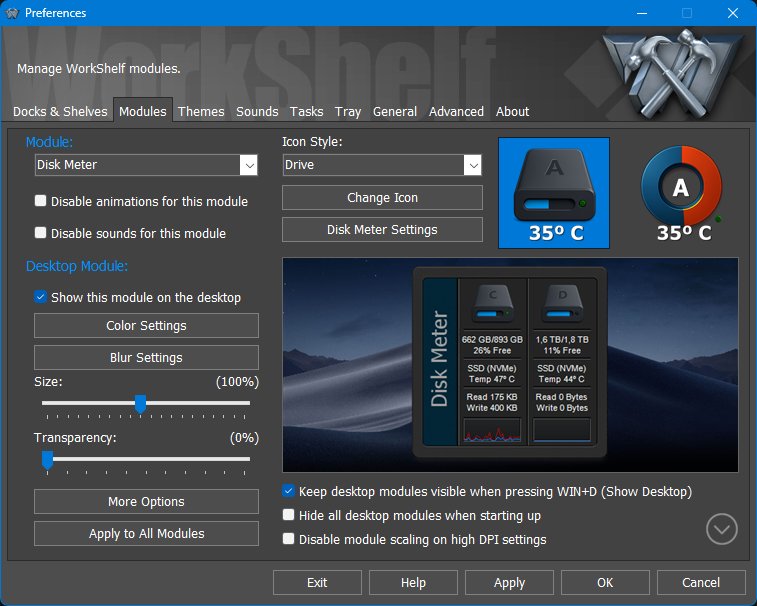Click the Apply button

[509, 582]
